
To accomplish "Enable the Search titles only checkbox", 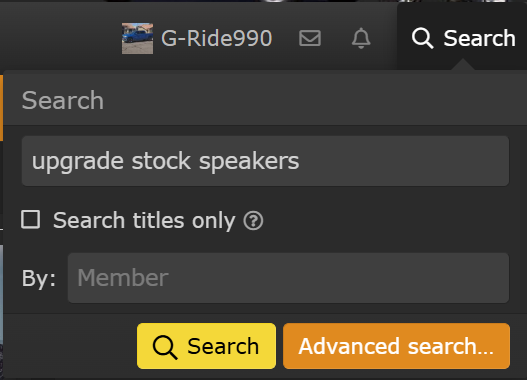I will (31, 220).
